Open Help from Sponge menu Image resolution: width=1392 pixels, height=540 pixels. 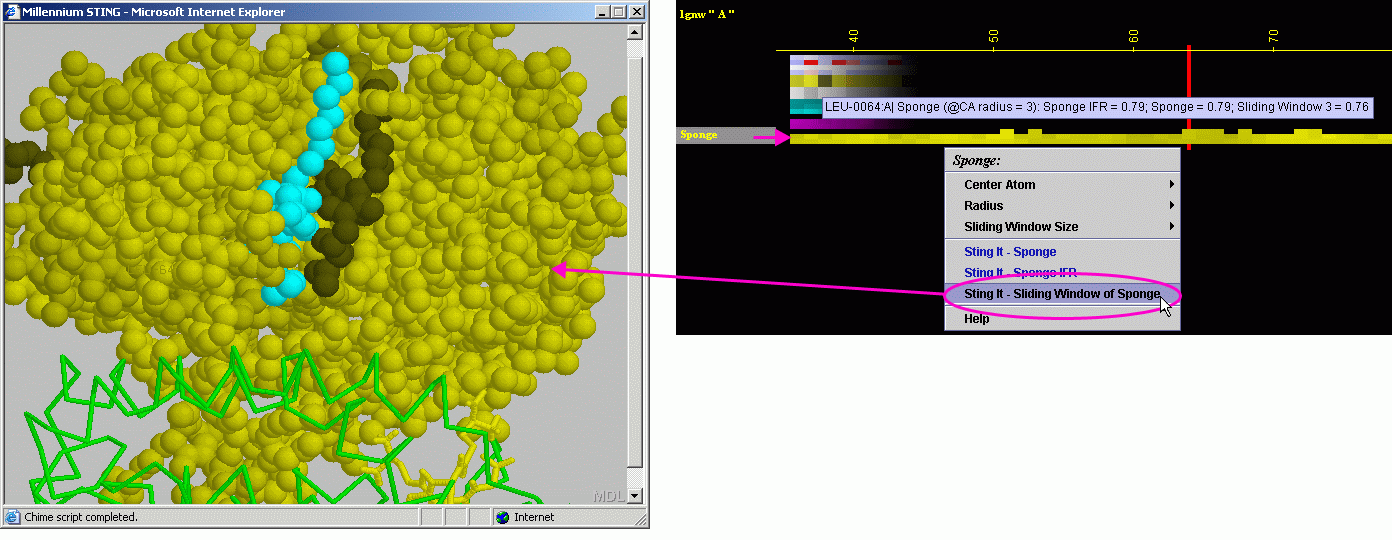click(1062, 319)
